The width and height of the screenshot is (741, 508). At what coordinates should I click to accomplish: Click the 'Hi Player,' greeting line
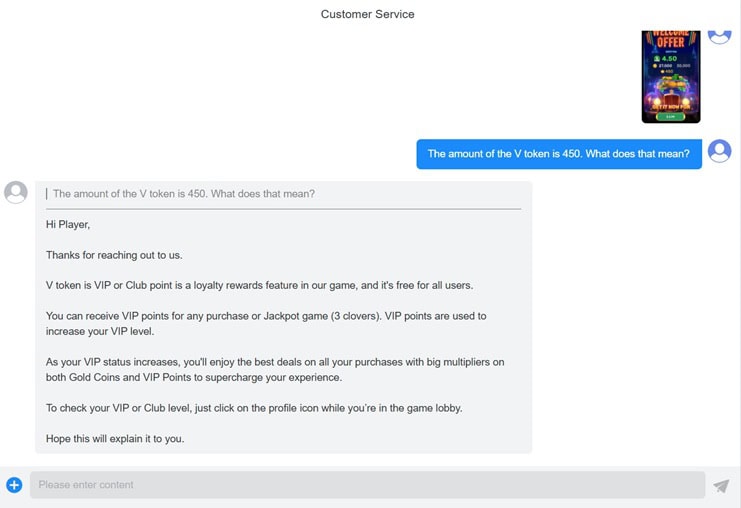[68, 225]
